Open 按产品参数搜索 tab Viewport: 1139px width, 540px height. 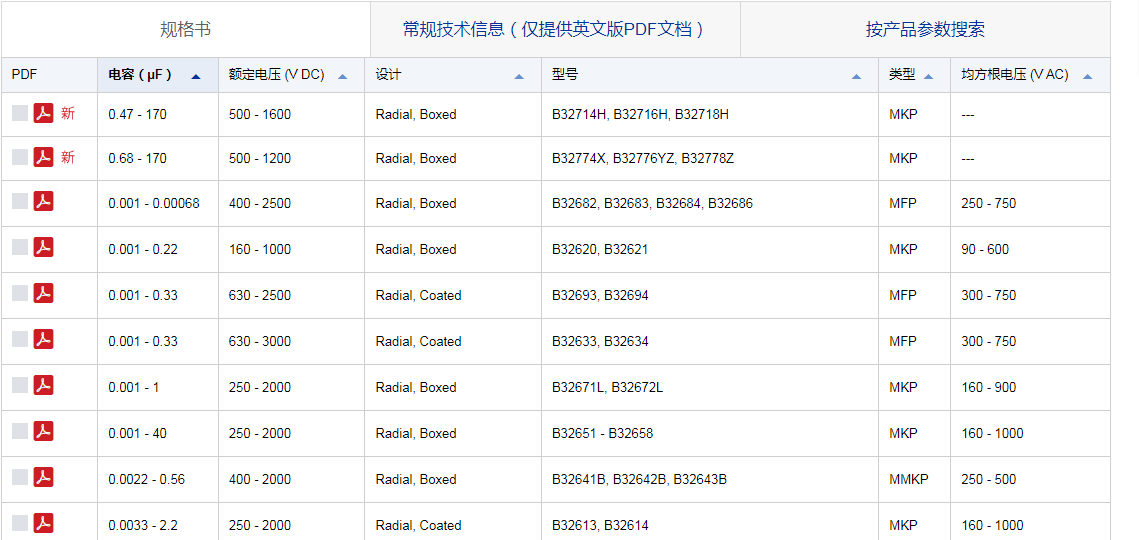pyautogui.click(x=925, y=30)
